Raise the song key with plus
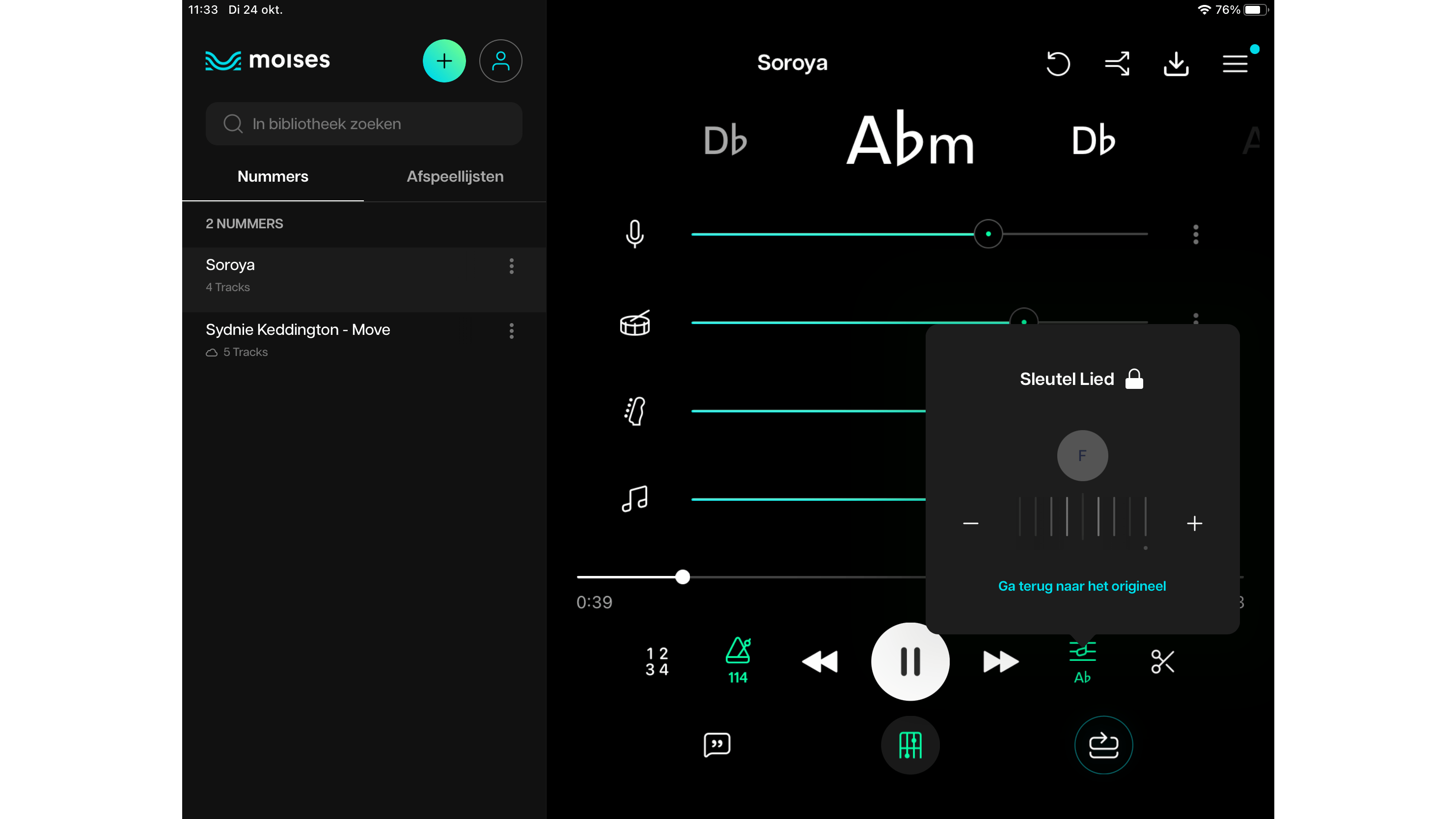This screenshot has height=819, width=1456. click(x=1194, y=523)
